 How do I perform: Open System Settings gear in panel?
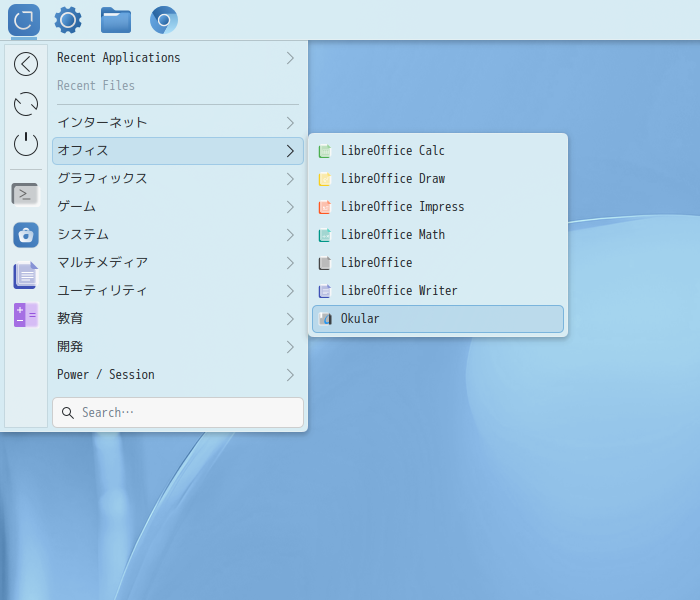[x=68, y=20]
